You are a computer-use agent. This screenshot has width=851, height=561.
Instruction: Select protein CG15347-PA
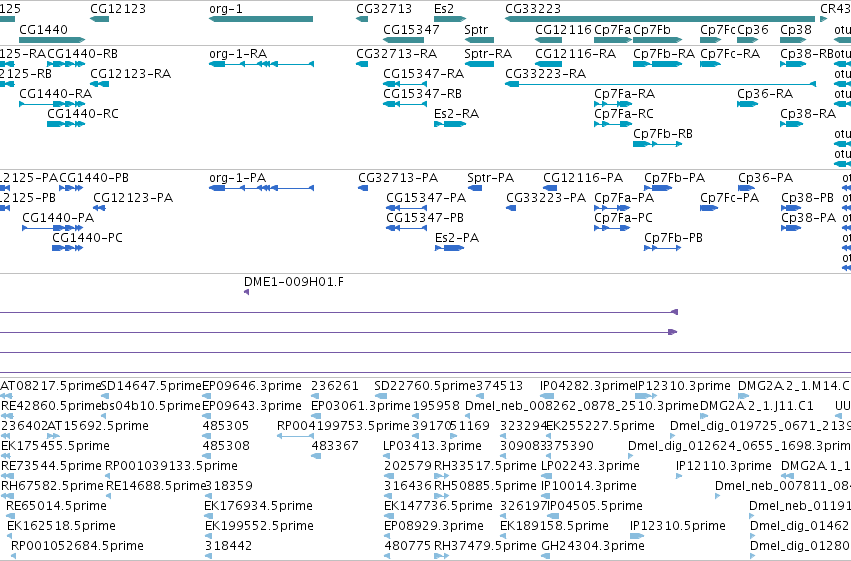tap(407, 208)
